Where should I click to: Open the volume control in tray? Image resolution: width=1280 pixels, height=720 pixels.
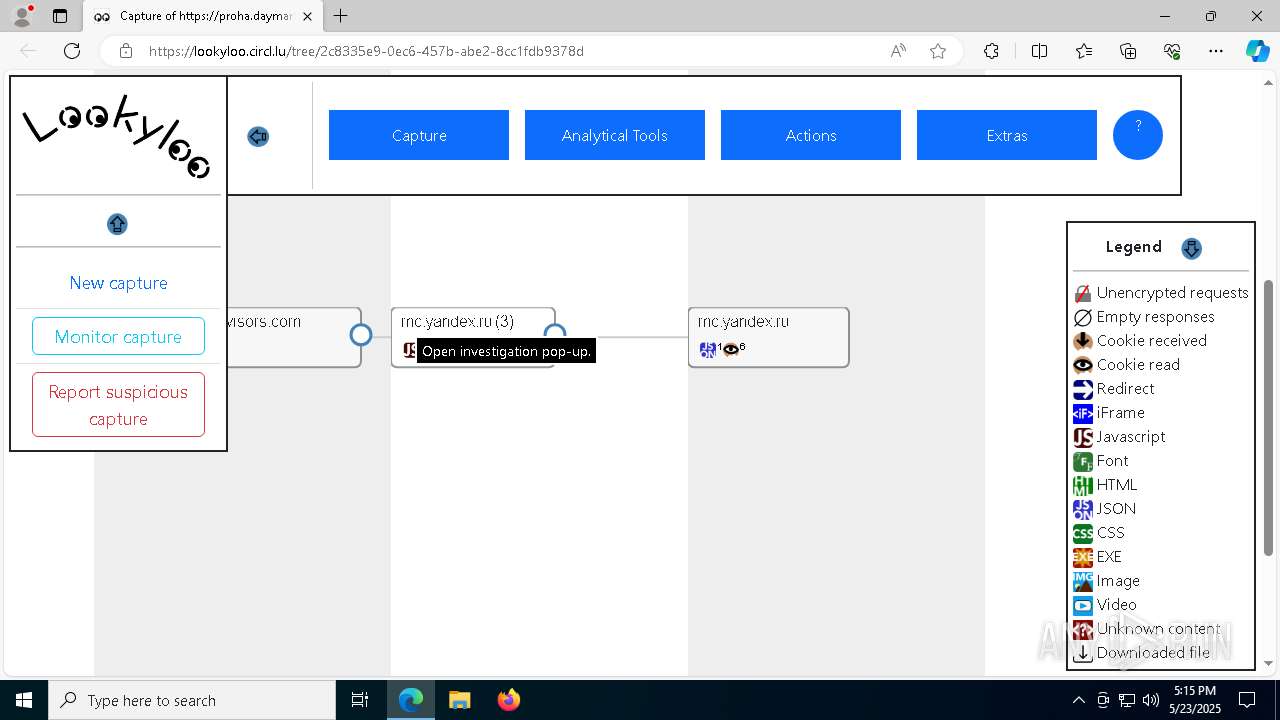(x=1151, y=700)
